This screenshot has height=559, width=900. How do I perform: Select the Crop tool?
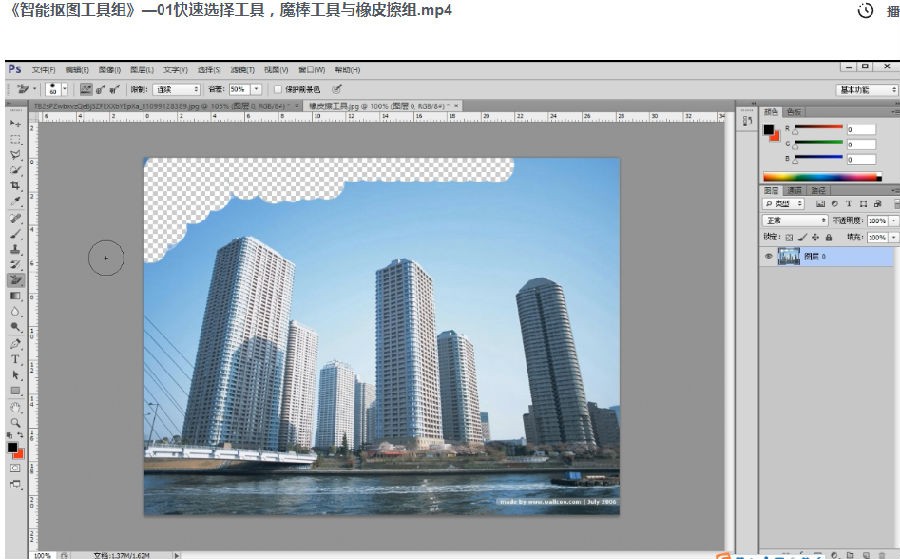click(x=15, y=186)
